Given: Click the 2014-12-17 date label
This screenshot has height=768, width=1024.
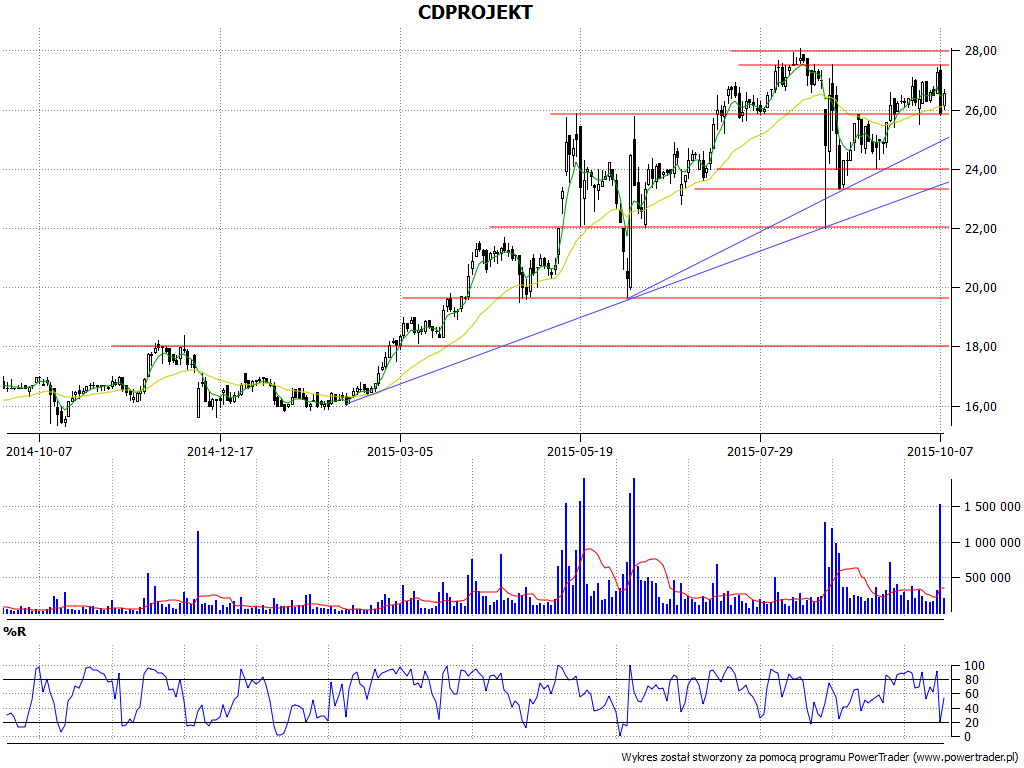Looking at the screenshot, I should pos(220,451).
